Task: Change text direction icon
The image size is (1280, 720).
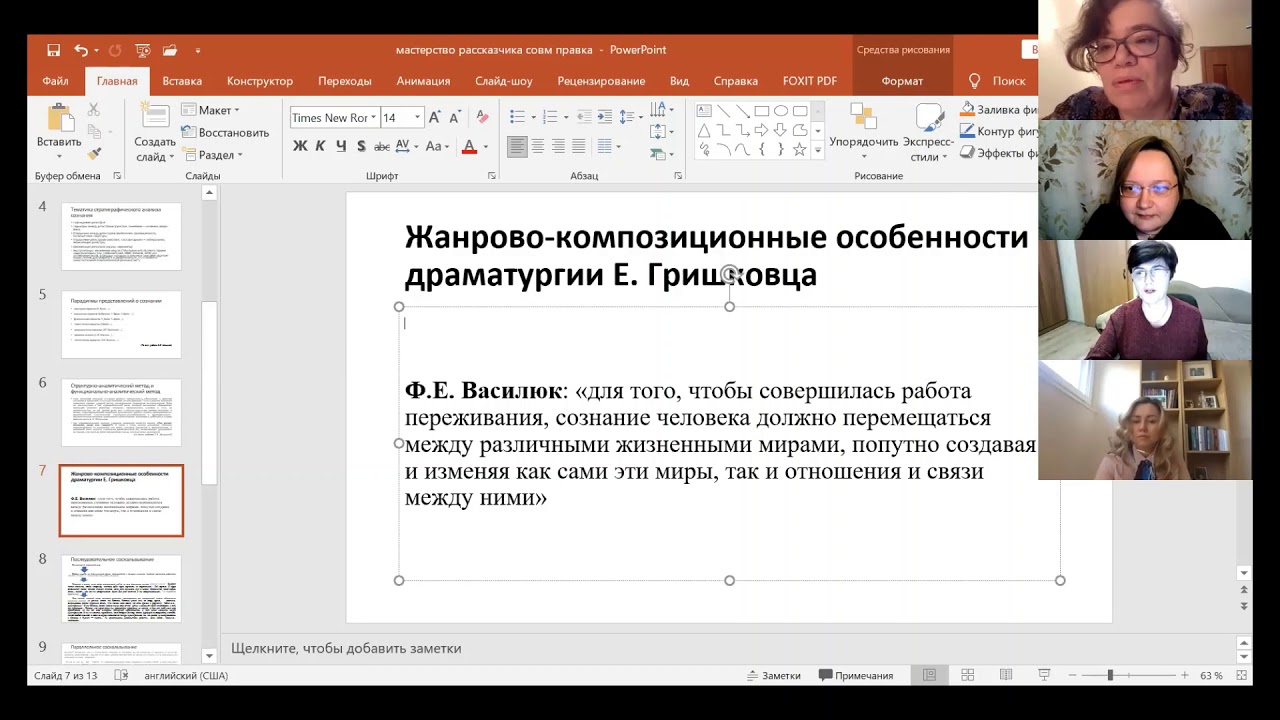Action: click(662, 110)
